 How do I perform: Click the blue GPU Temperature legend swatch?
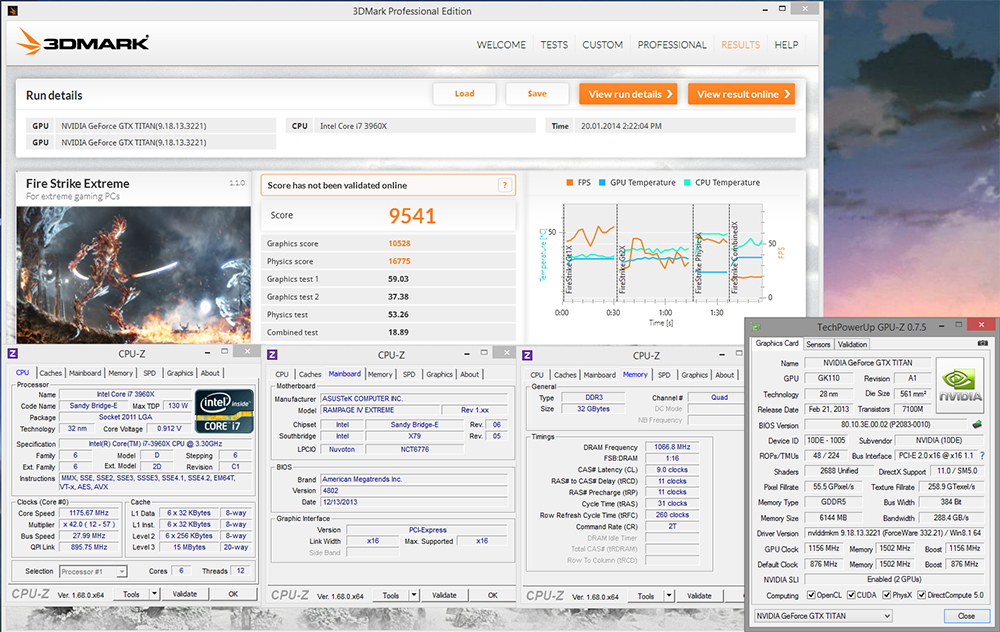602,182
